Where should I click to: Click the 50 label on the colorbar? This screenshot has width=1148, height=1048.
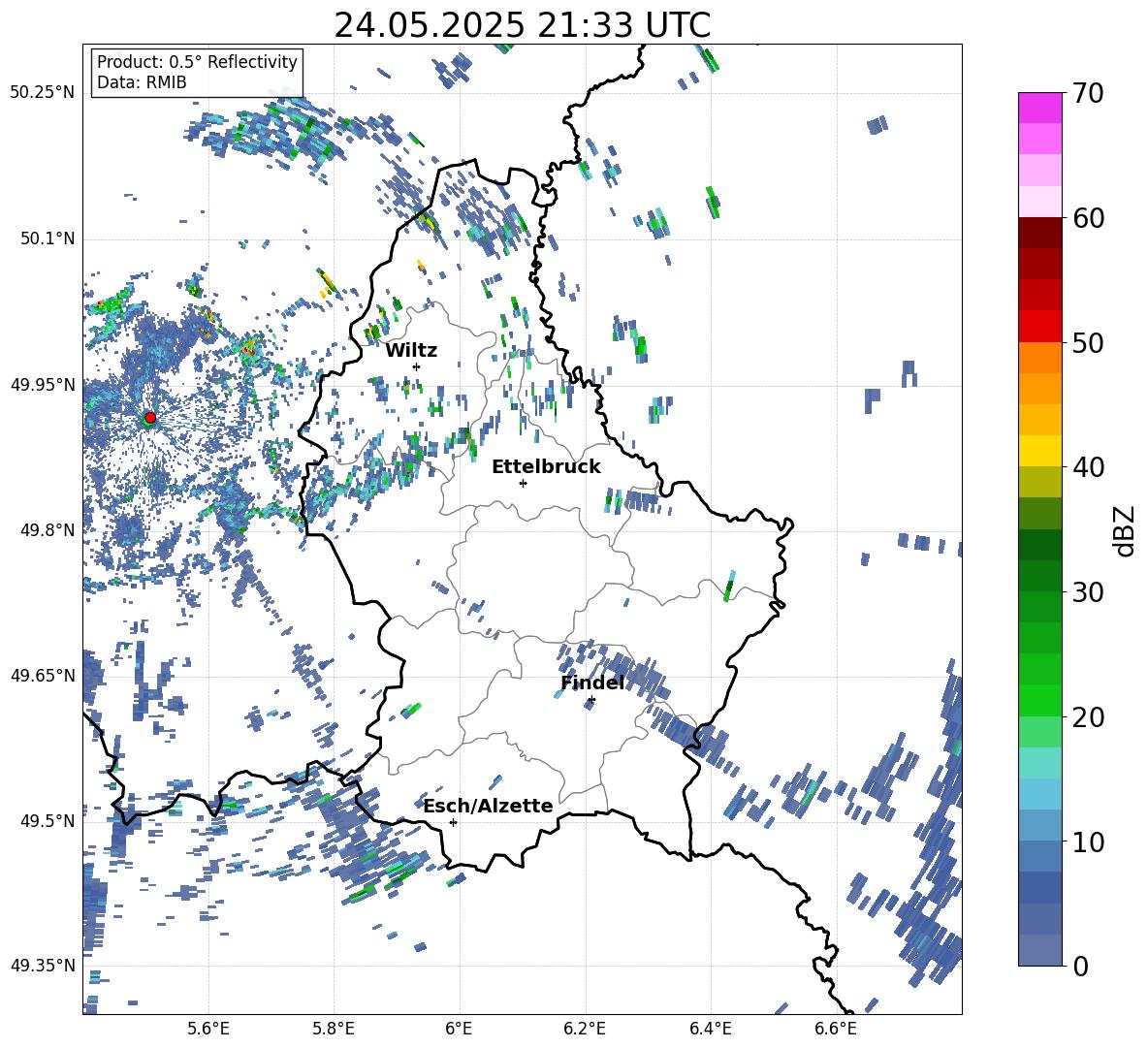pyautogui.click(x=1088, y=342)
